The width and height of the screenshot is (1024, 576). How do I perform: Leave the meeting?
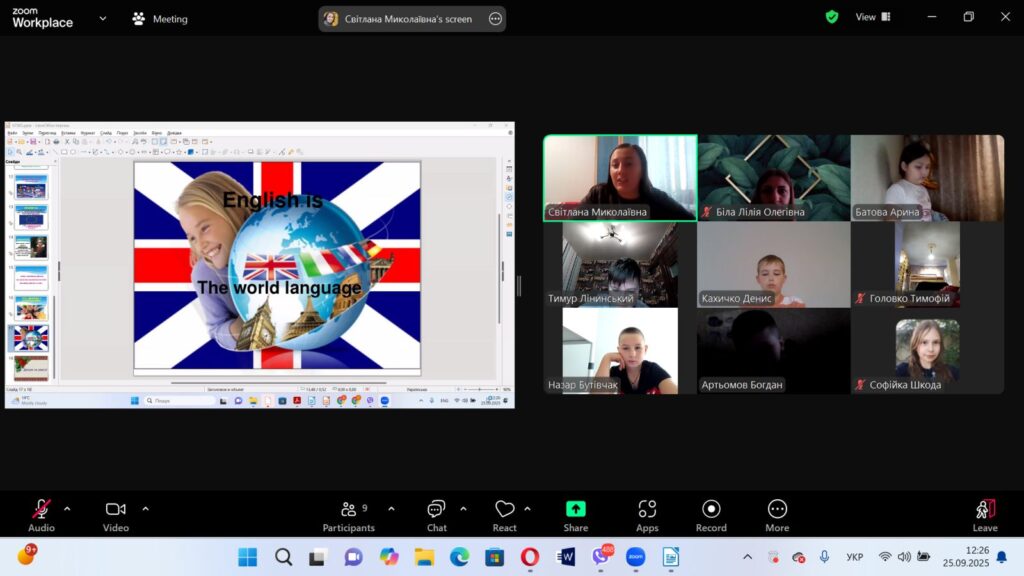click(985, 515)
